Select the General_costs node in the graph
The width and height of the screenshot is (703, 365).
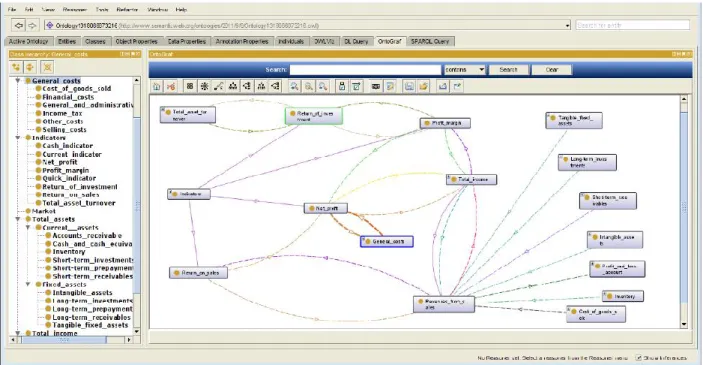pos(387,242)
